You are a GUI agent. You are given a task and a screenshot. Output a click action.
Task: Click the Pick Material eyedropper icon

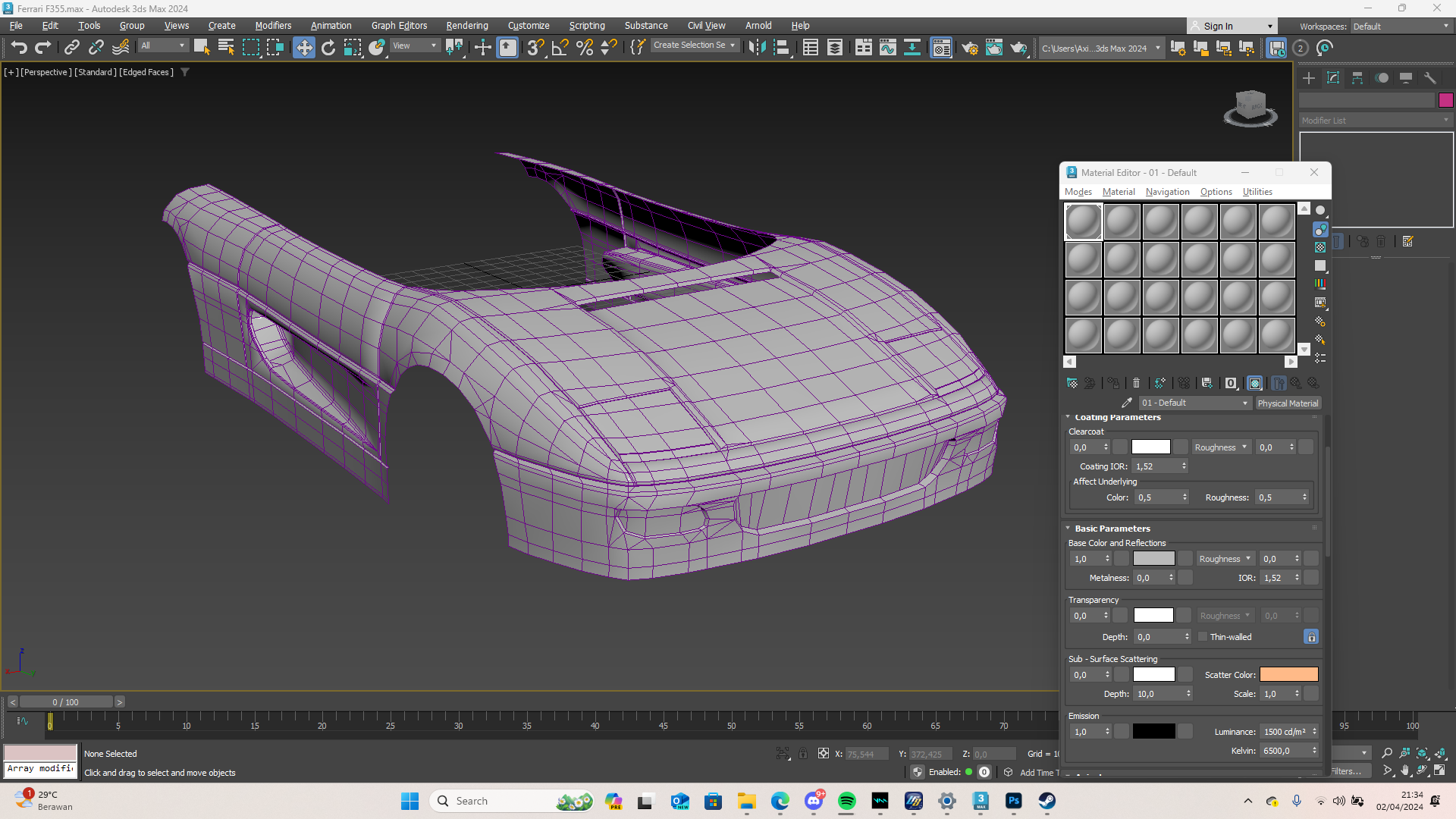(1127, 403)
